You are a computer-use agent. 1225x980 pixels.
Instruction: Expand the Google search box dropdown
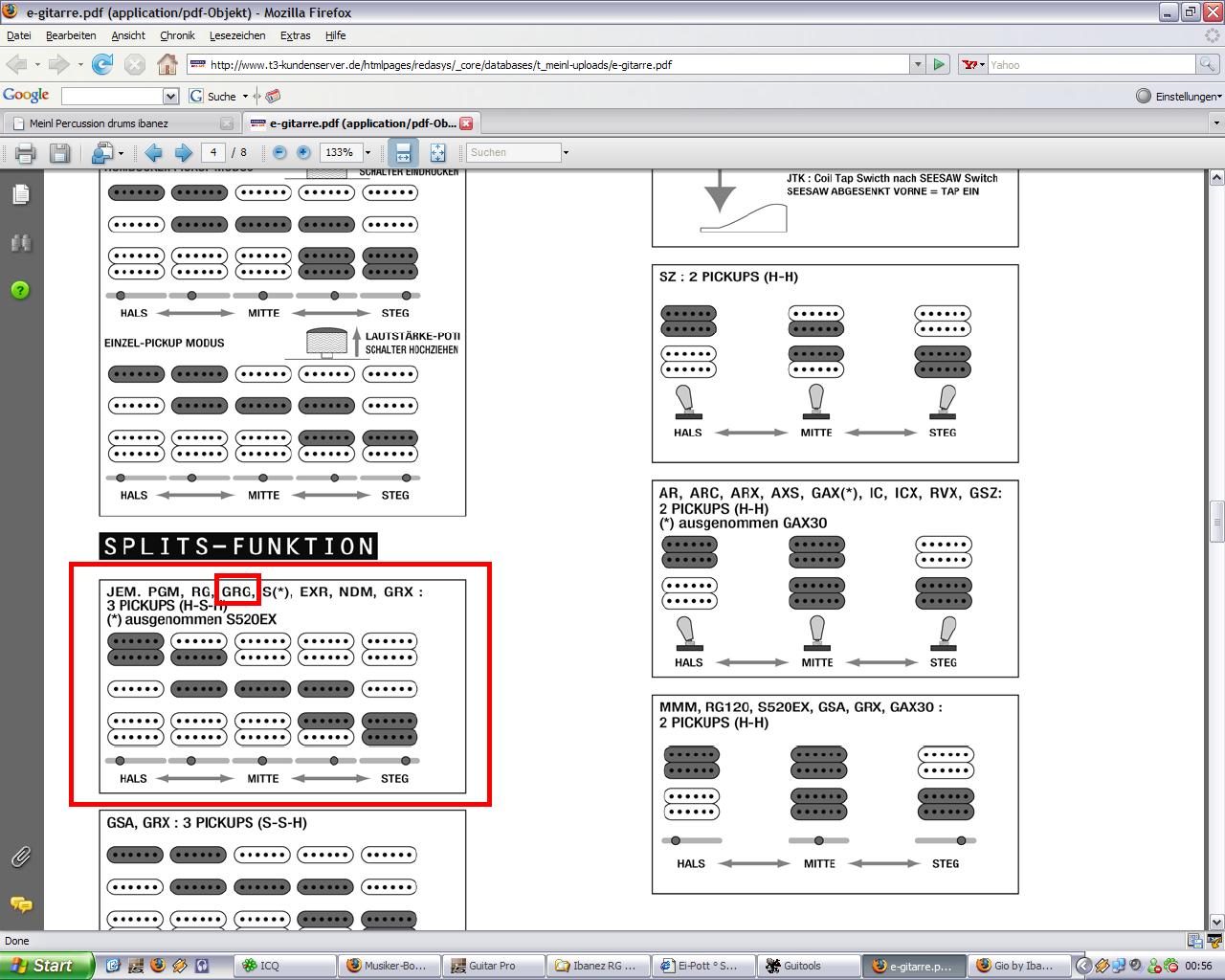(170, 96)
